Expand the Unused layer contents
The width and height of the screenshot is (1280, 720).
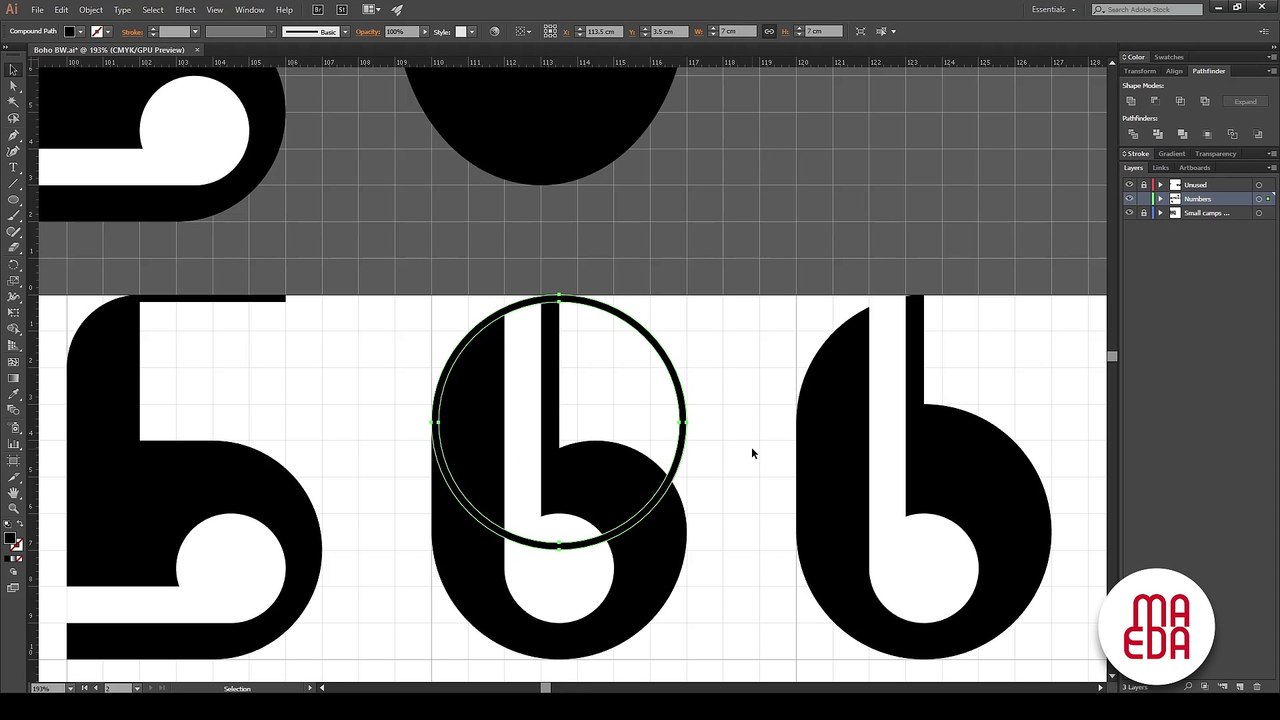tap(1161, 185)
